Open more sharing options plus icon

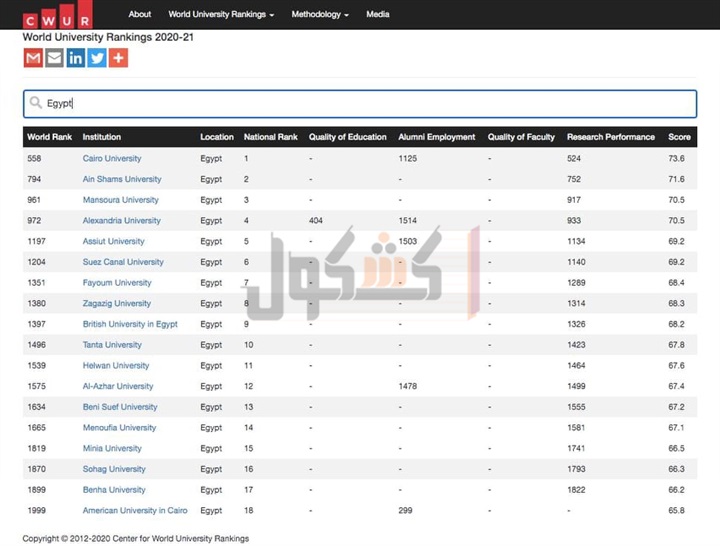coord(118,58)
